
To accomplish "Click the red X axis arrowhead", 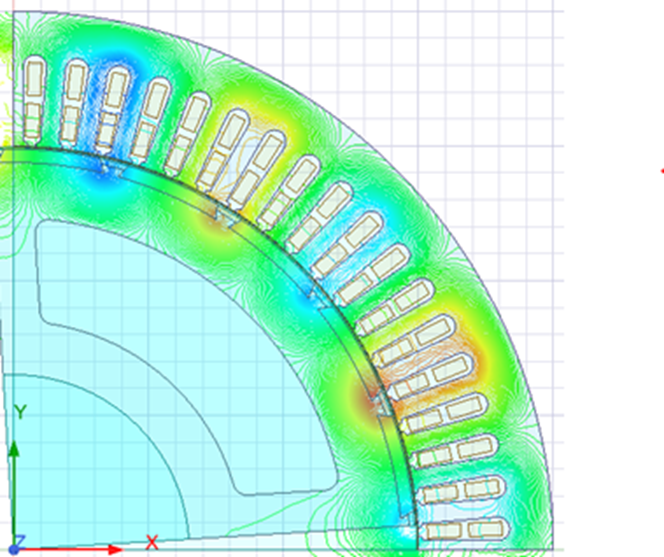I will (114, 549).
